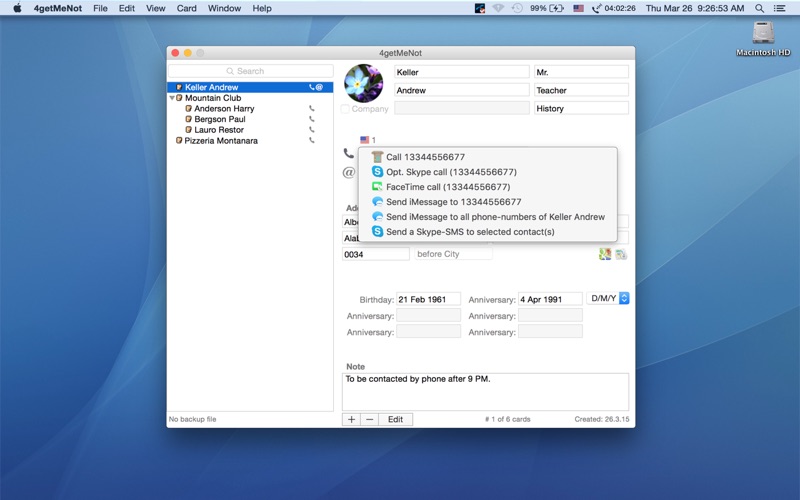Click the Wi-Fi status icon in menu bar
This screenshot has width=800, height=500.
pos(498,8)
